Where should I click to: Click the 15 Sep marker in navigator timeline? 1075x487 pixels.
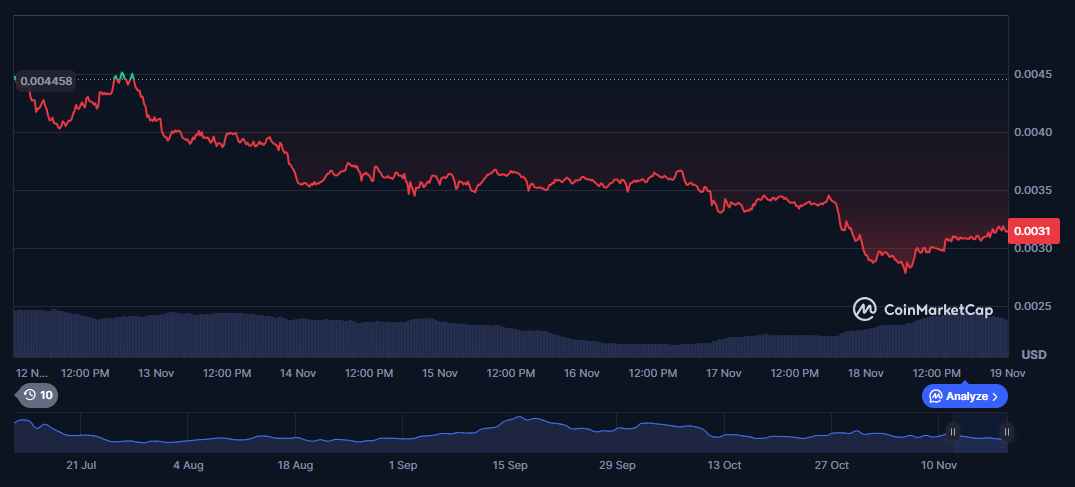[510, 465]
